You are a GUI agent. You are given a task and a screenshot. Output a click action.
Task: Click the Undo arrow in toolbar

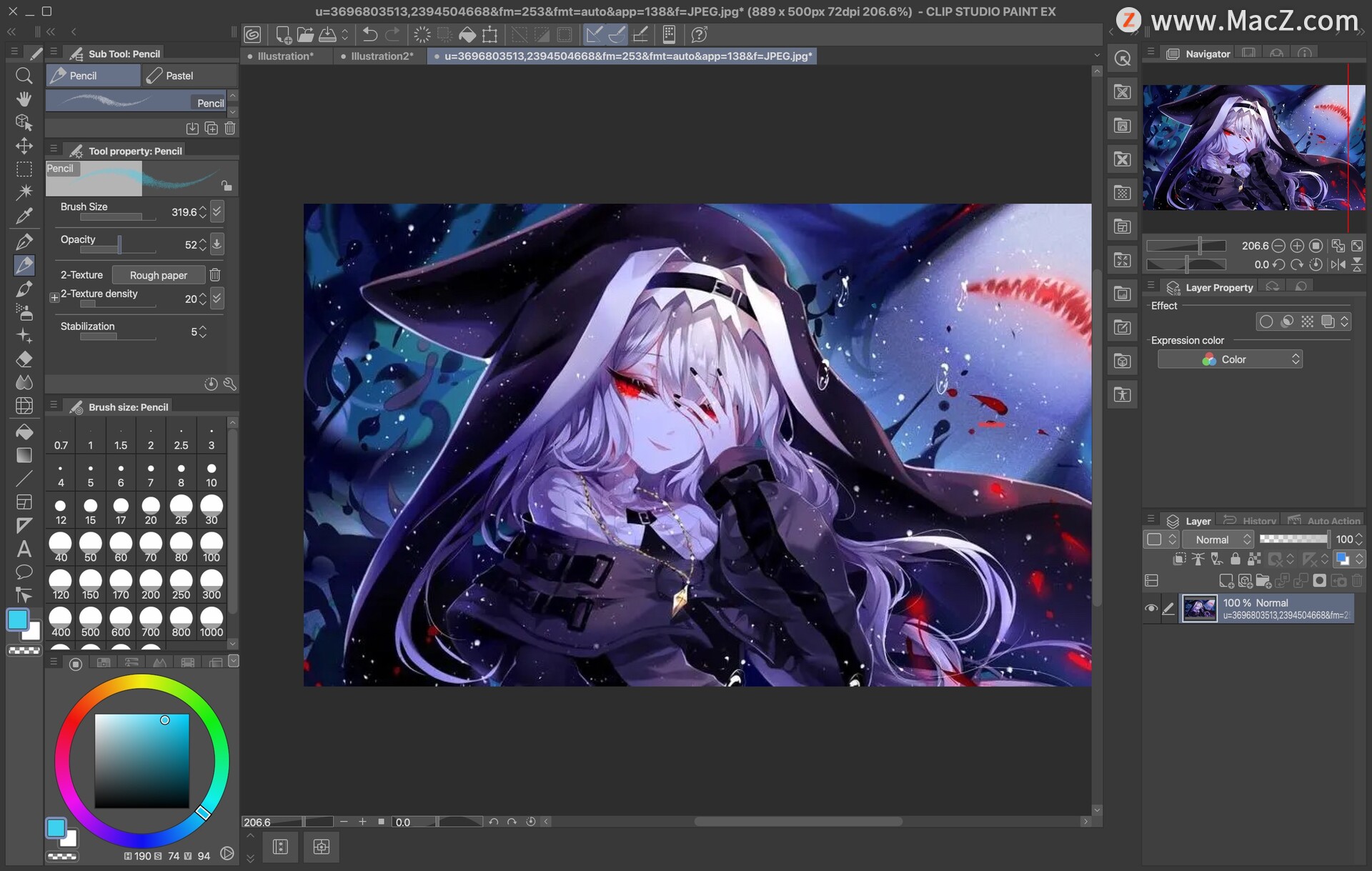tap(369, 34)
